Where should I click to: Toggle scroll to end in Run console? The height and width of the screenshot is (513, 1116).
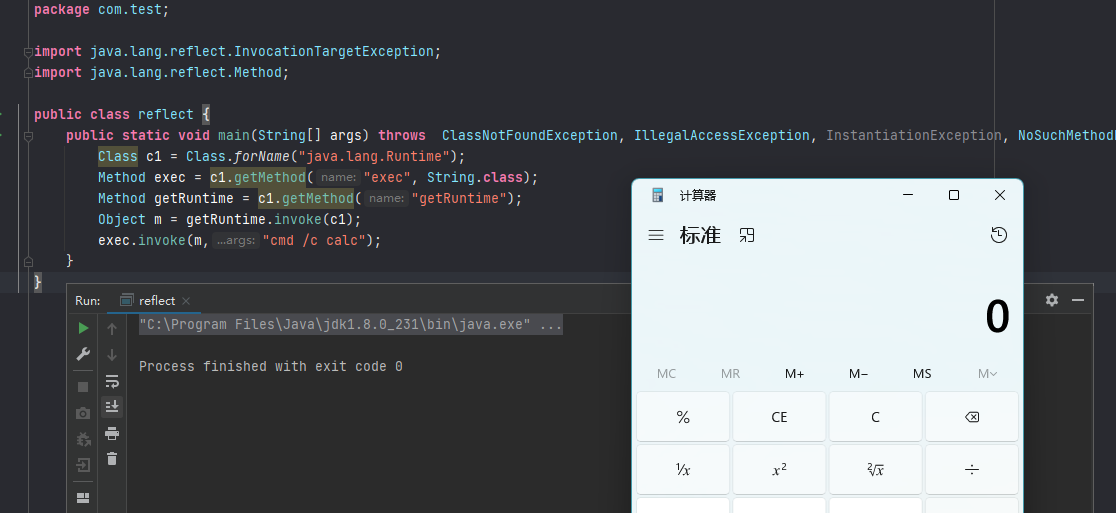(x=112, y=406)
